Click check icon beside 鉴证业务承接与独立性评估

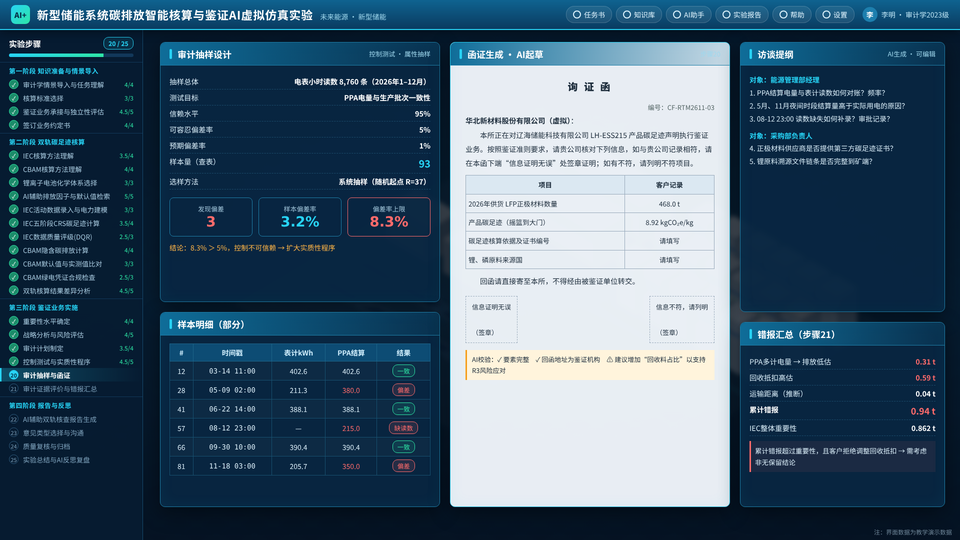(13, 111)
